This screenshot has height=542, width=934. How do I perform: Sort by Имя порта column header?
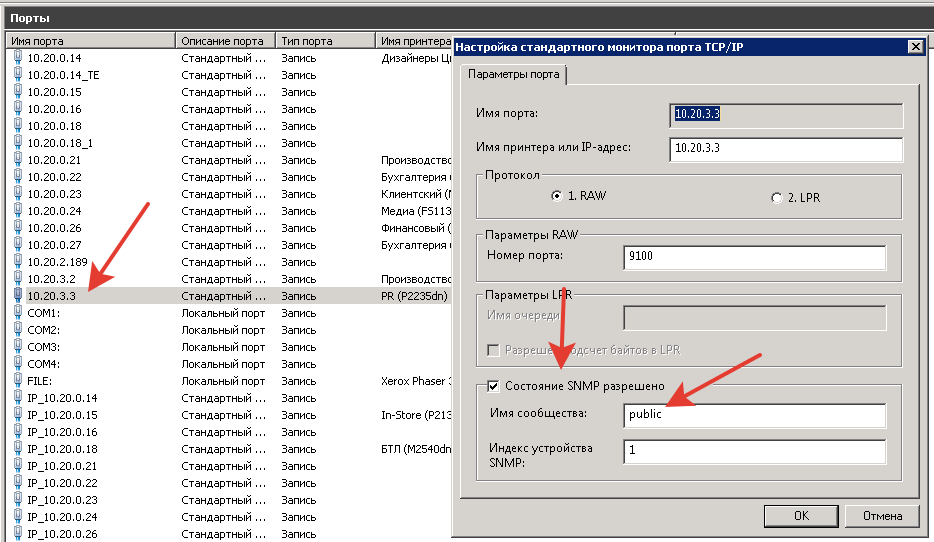[91, 41]
